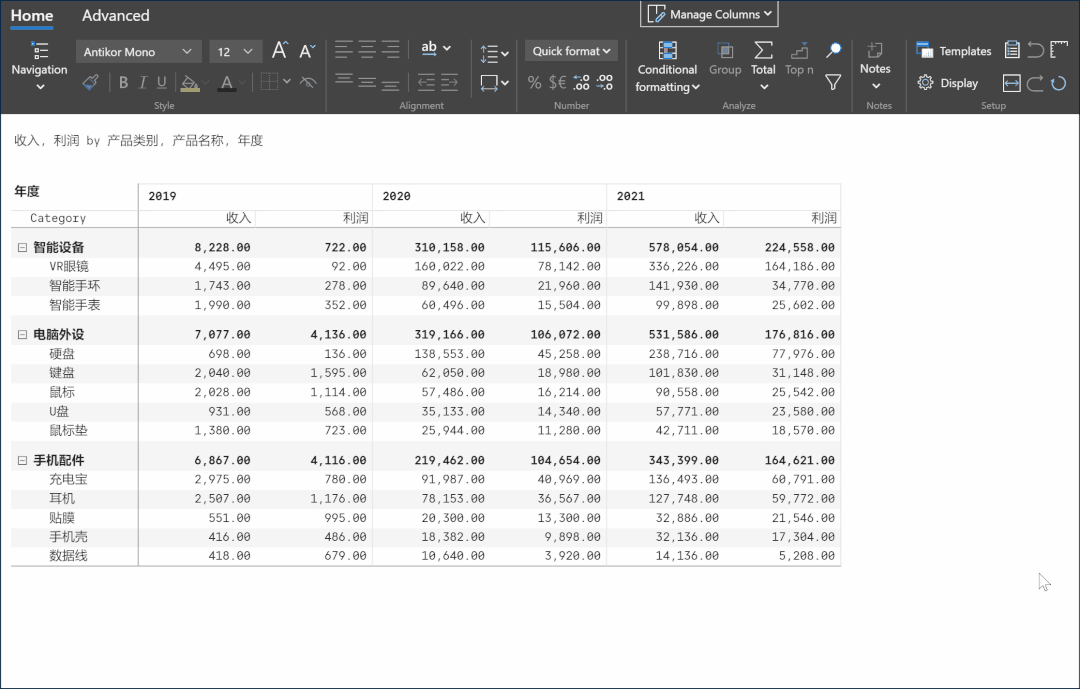
Task: Click the increase indent icon
Action: tap(449, 83)
